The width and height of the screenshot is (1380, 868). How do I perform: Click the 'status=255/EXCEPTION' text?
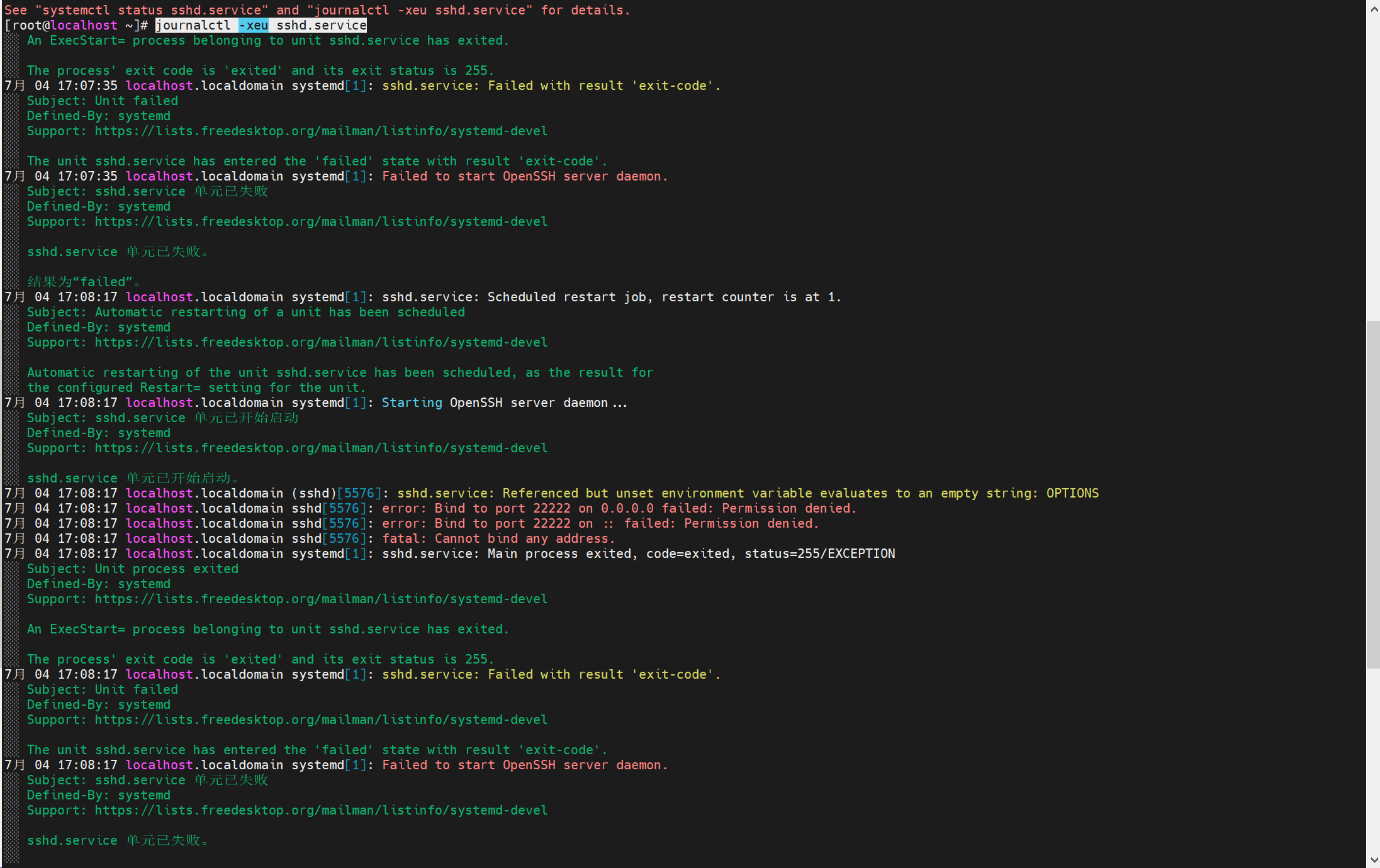819,554
